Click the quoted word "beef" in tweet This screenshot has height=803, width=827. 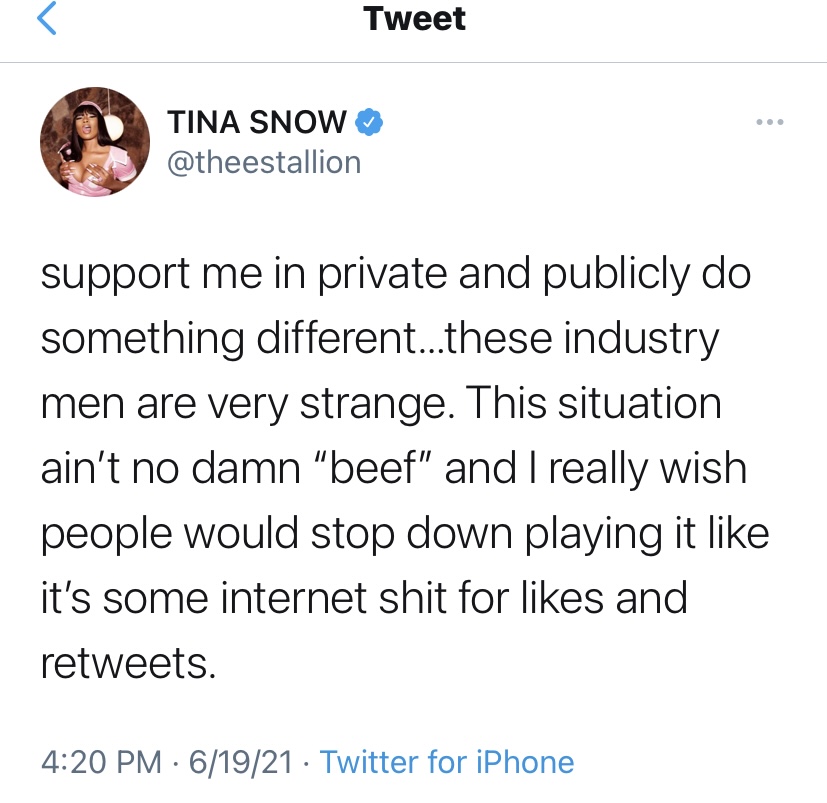click(x=373, y=467)
